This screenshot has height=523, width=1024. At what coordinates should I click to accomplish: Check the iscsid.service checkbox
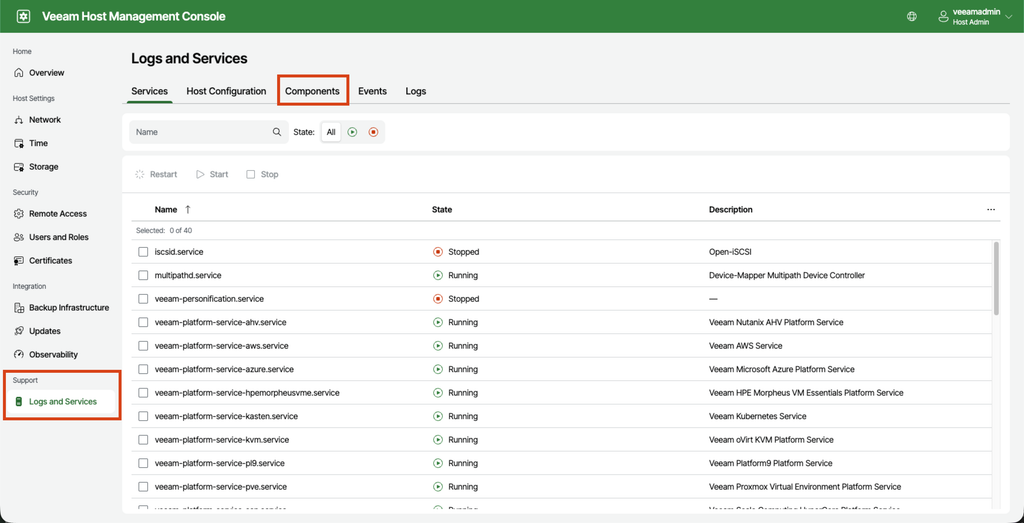pos(143,252)
